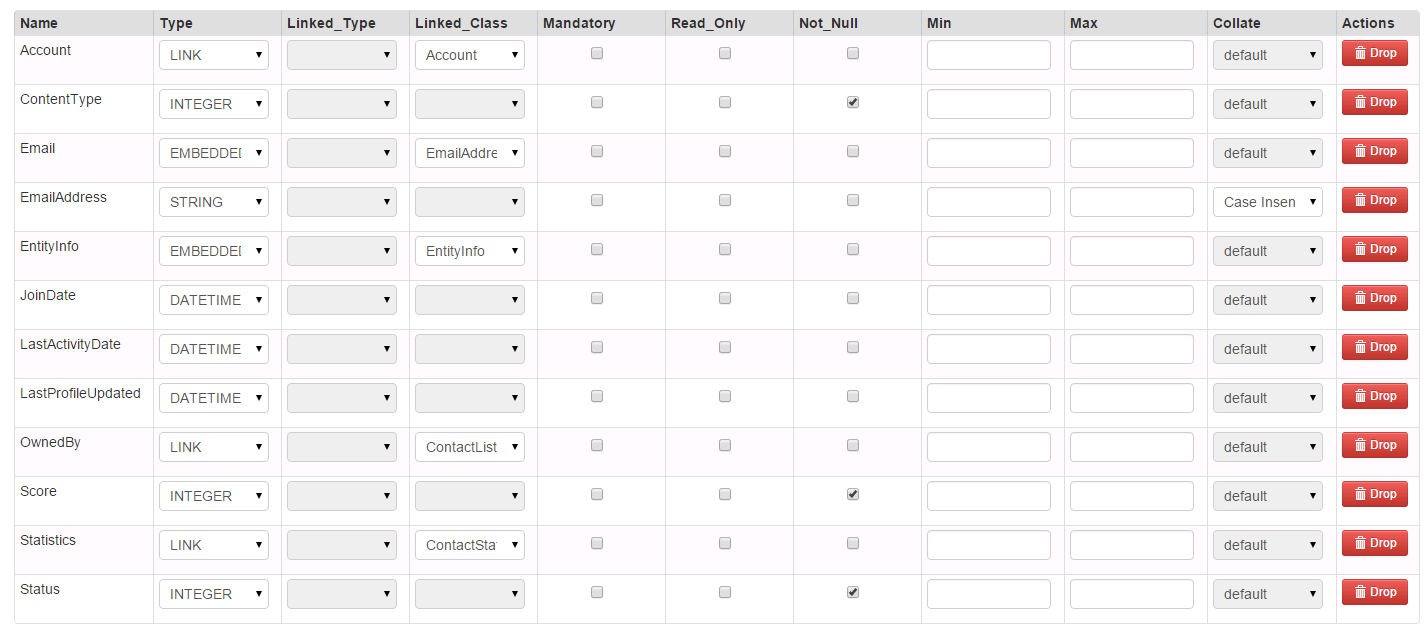Click Max field for Score
Image resolution: width=1425 pixels, height=631 pixels.
pos(1132,496)
